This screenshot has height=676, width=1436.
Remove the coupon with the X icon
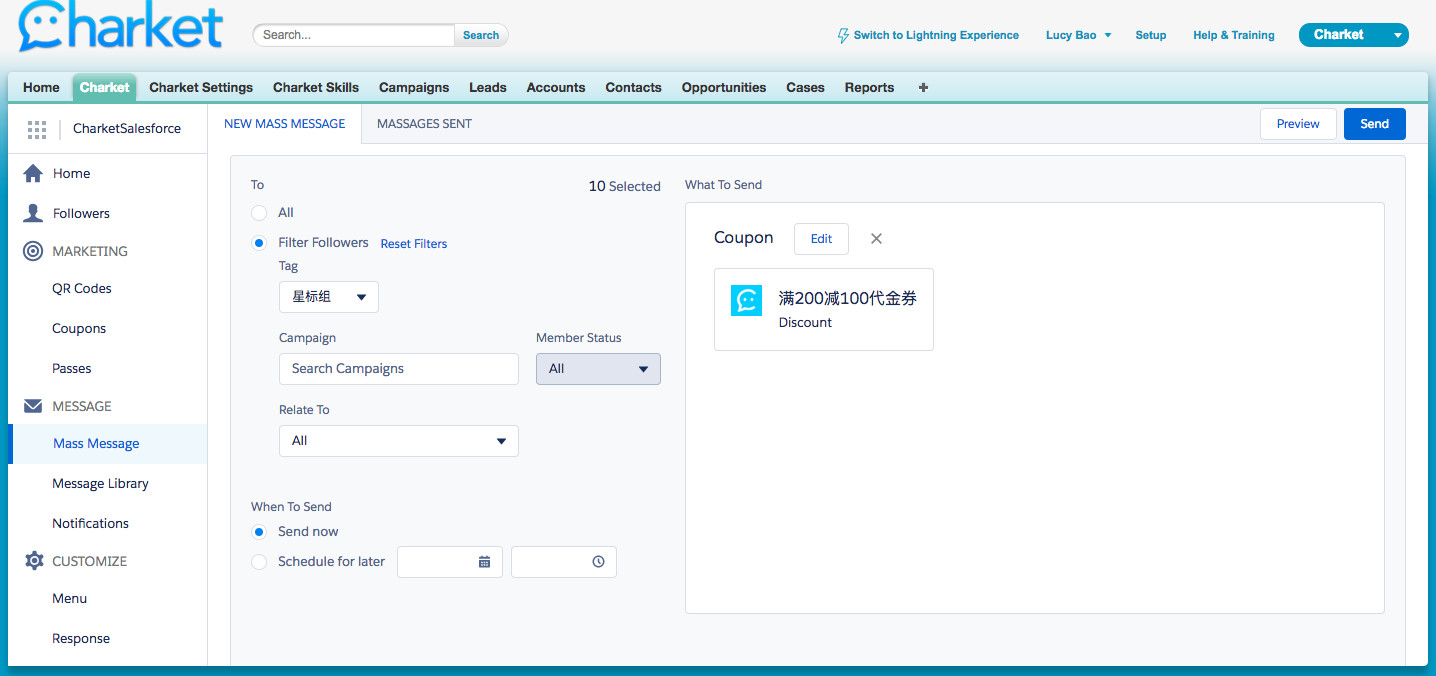tap(876, 239)
